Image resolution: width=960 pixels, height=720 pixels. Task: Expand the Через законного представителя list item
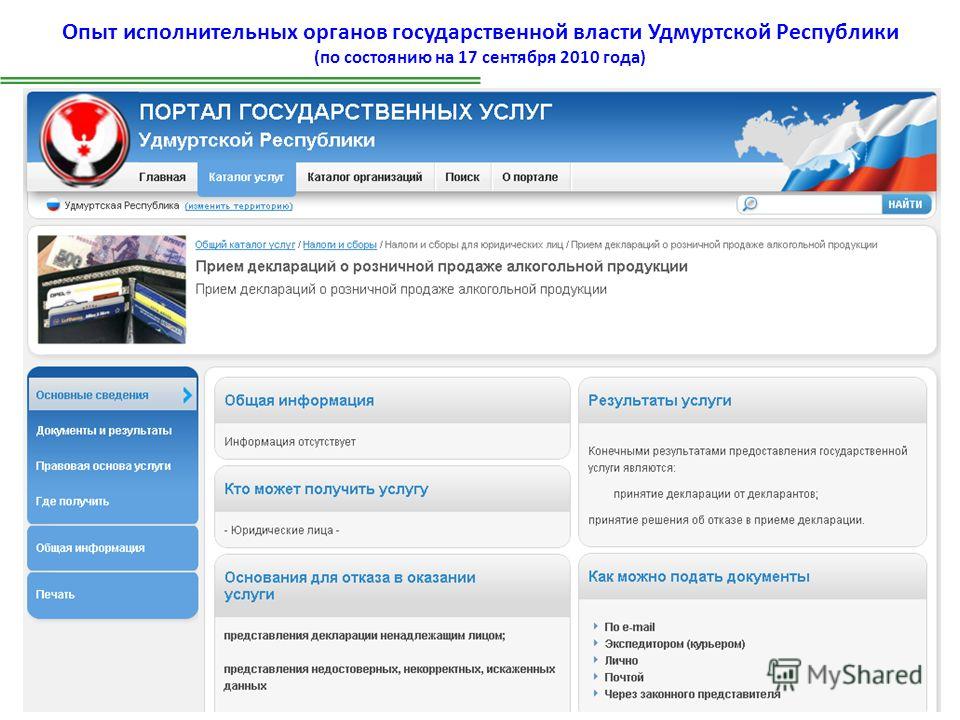pyautogui.click(x=692, y=694)
